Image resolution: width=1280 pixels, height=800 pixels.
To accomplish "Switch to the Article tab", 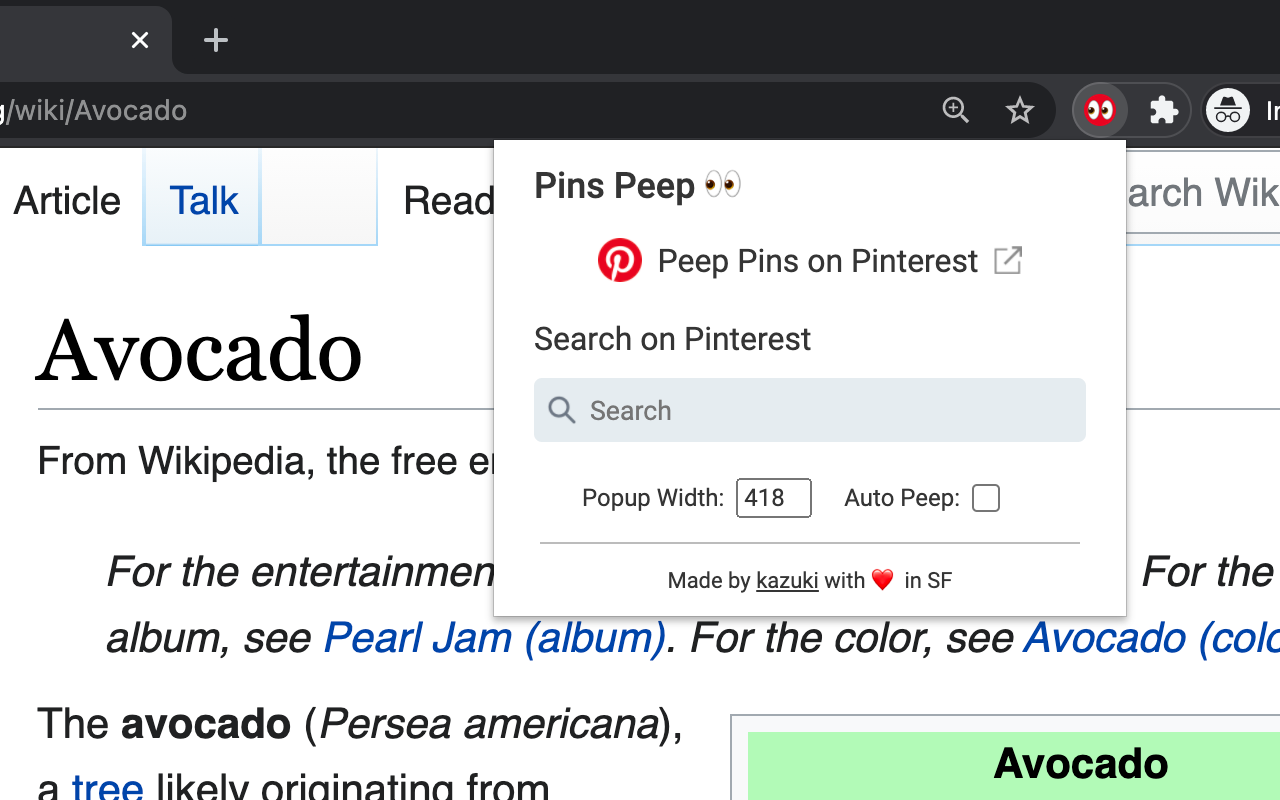I will 66,200.
